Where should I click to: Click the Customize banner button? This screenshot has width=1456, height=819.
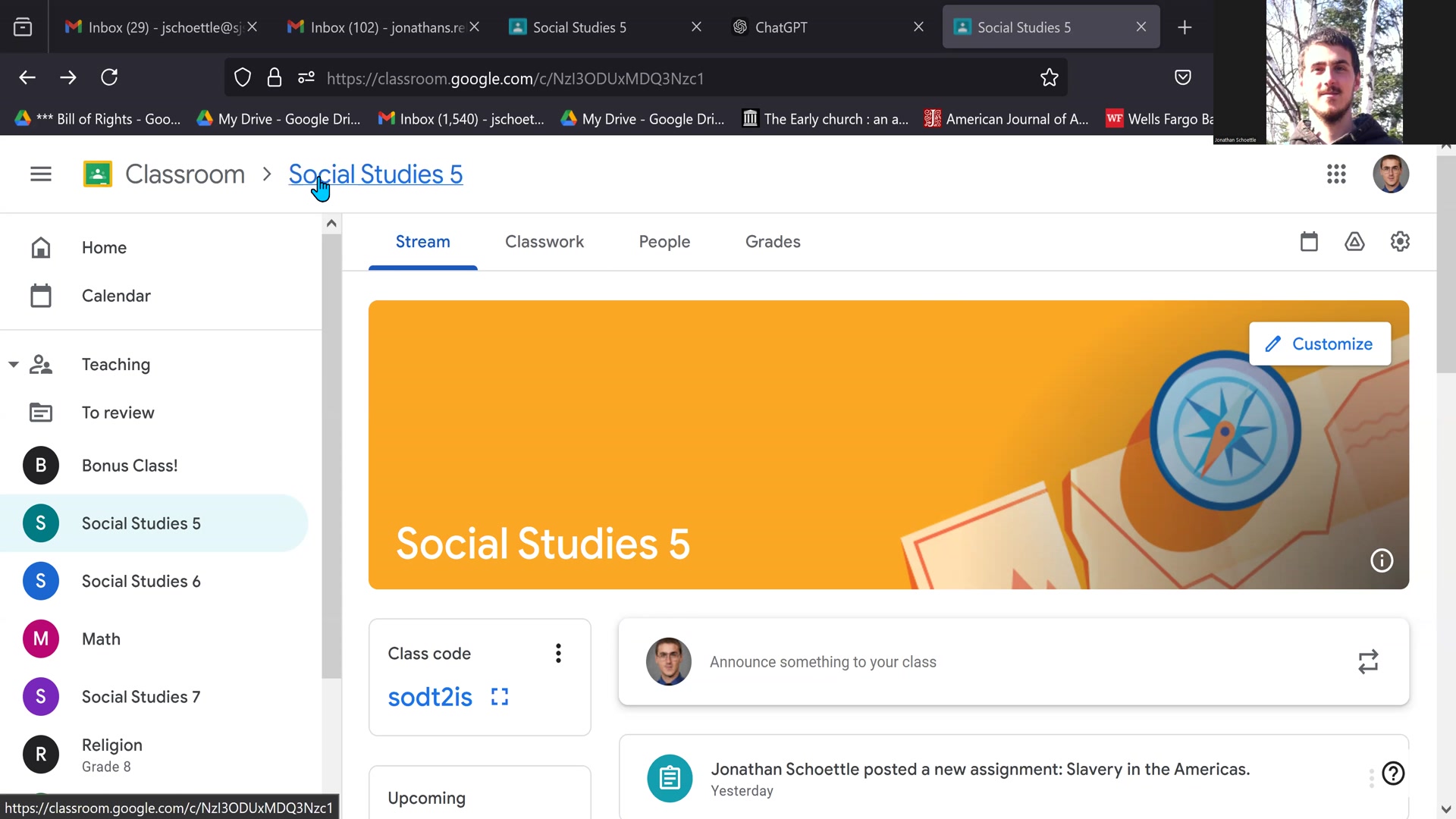coord(1319,344)
